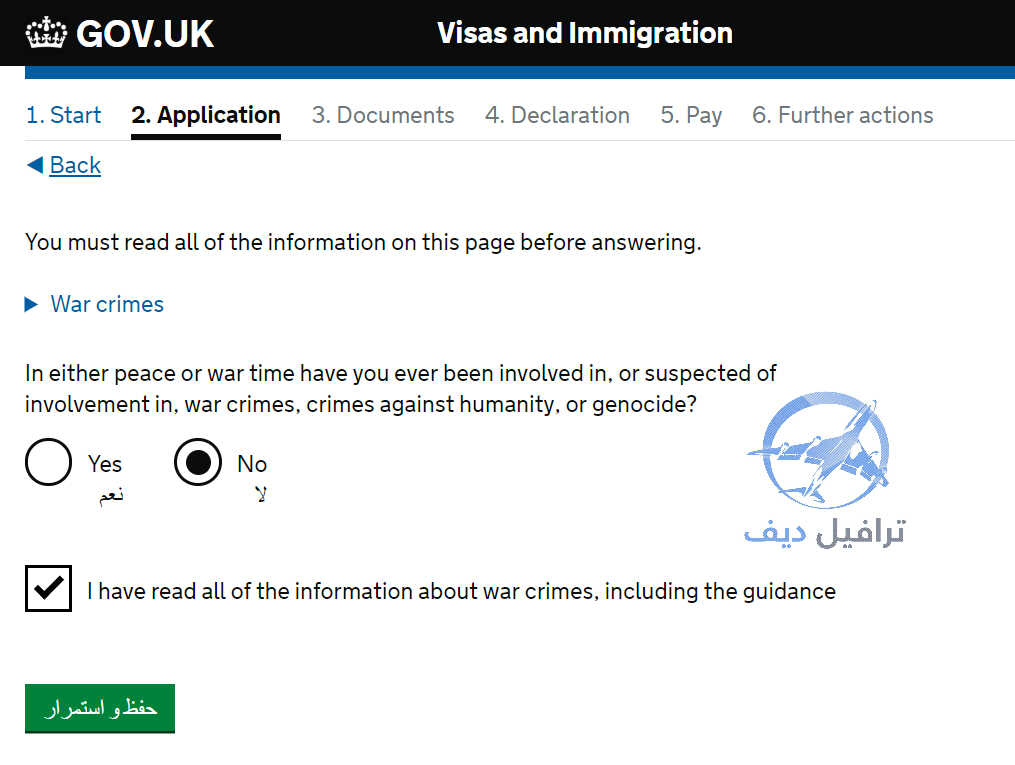Open the 2. Application step tab
1015x765 pixels.
click(x=206, y=115)
